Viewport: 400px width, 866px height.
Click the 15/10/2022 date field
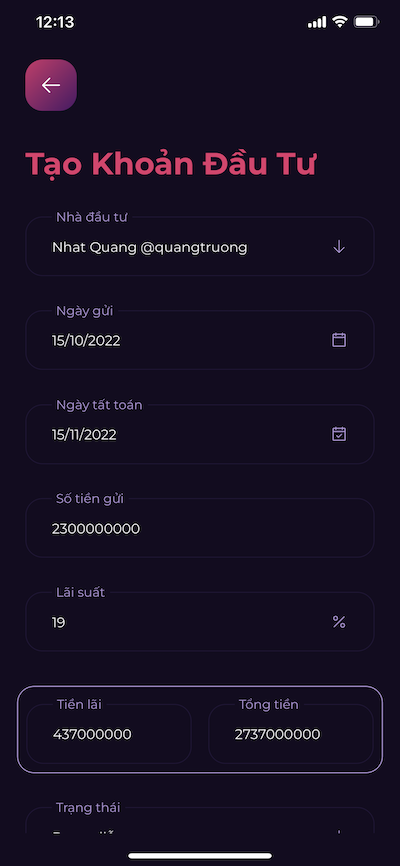199,340
